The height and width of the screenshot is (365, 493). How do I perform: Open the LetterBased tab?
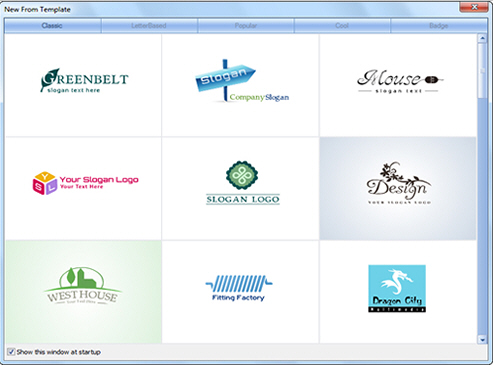click(x=149, y=26)
